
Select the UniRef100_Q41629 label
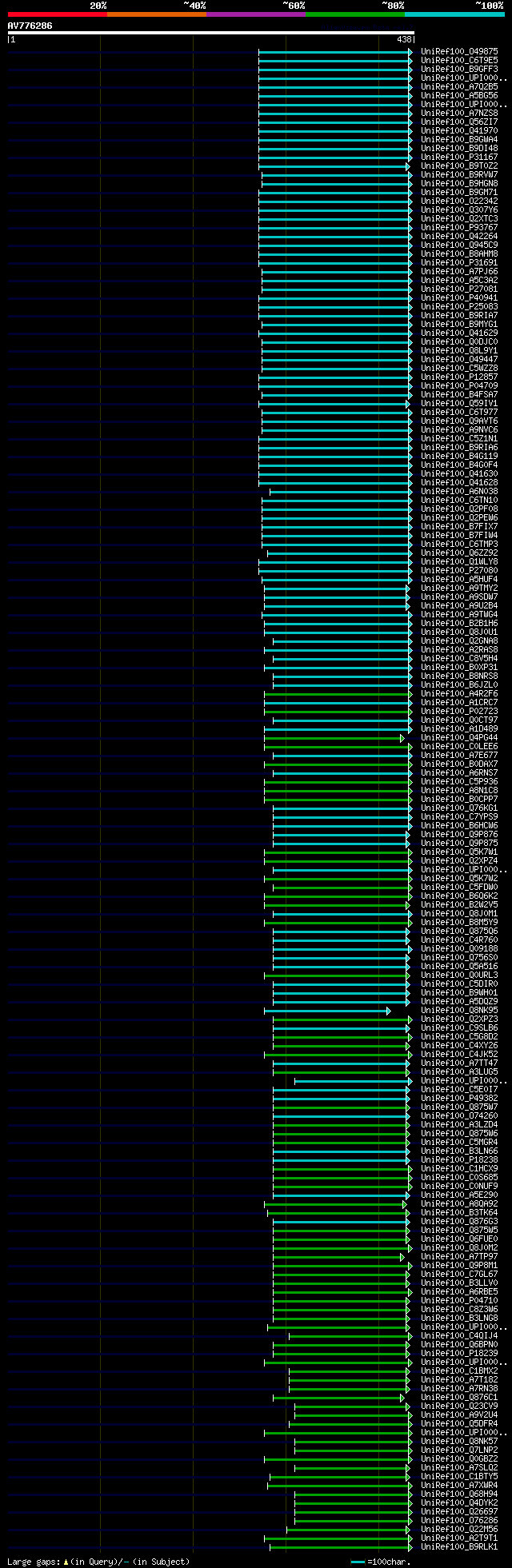click(460, 333)
